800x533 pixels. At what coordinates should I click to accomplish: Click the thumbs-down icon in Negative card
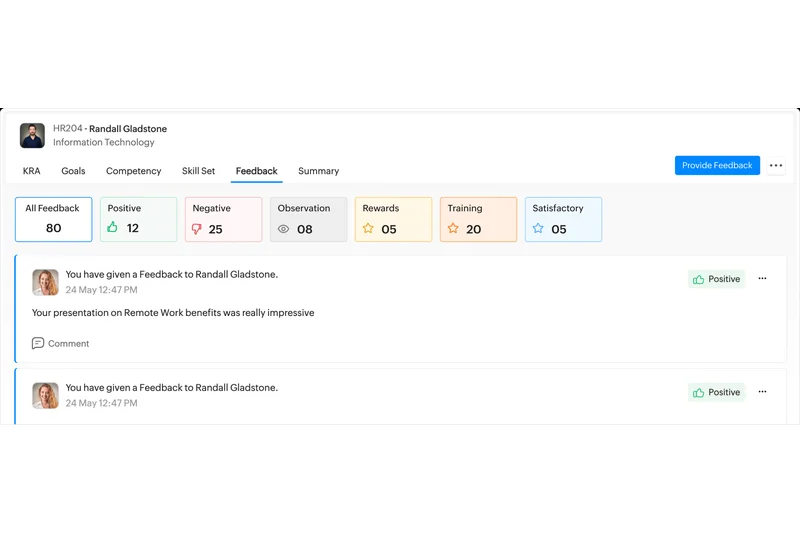(x=197, y=229)
